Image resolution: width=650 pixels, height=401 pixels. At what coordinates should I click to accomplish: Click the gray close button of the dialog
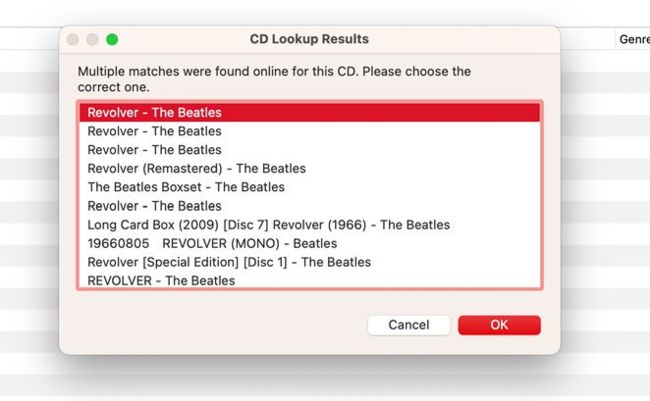pyautogui.click(x=72, y=39)
